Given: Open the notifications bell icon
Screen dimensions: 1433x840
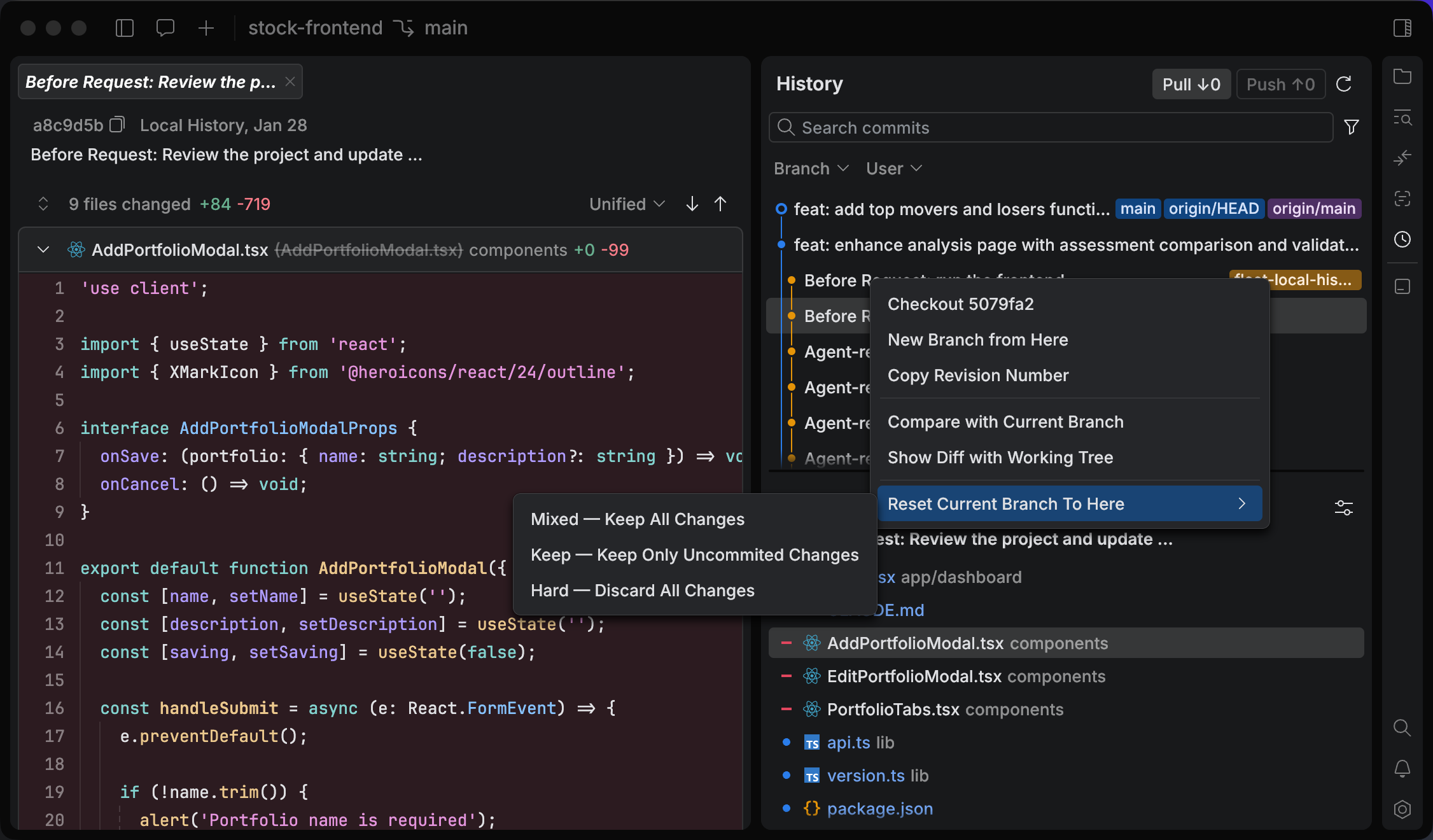Looking at the screenshot, I should [x=1402, y=768].
